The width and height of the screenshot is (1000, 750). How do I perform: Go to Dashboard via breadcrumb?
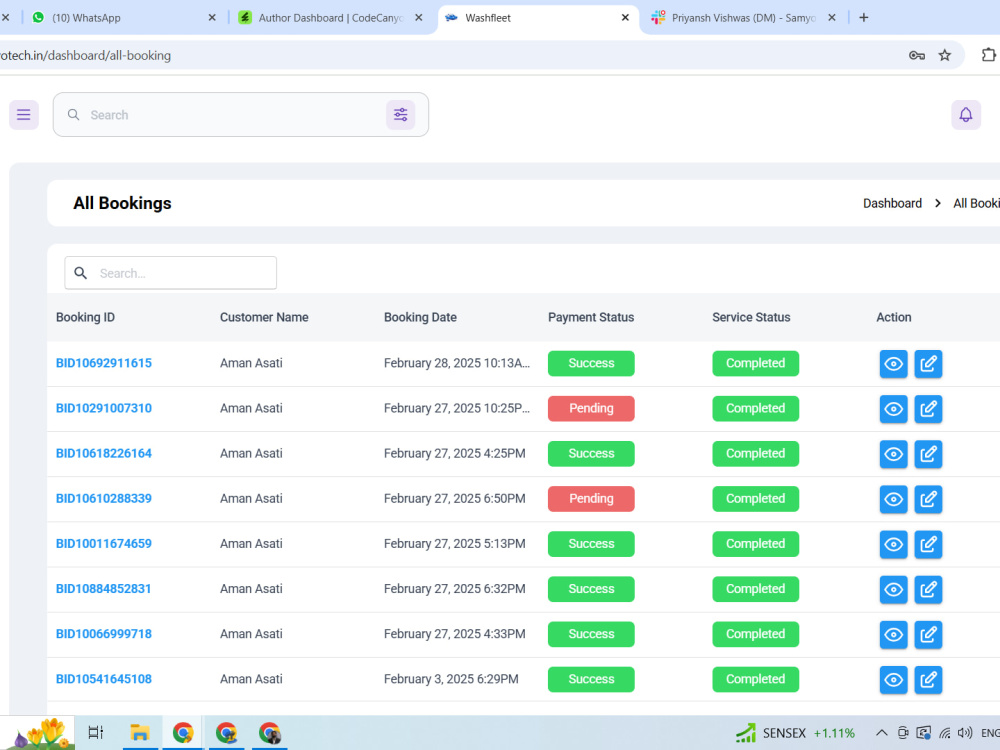pos(892,203)
